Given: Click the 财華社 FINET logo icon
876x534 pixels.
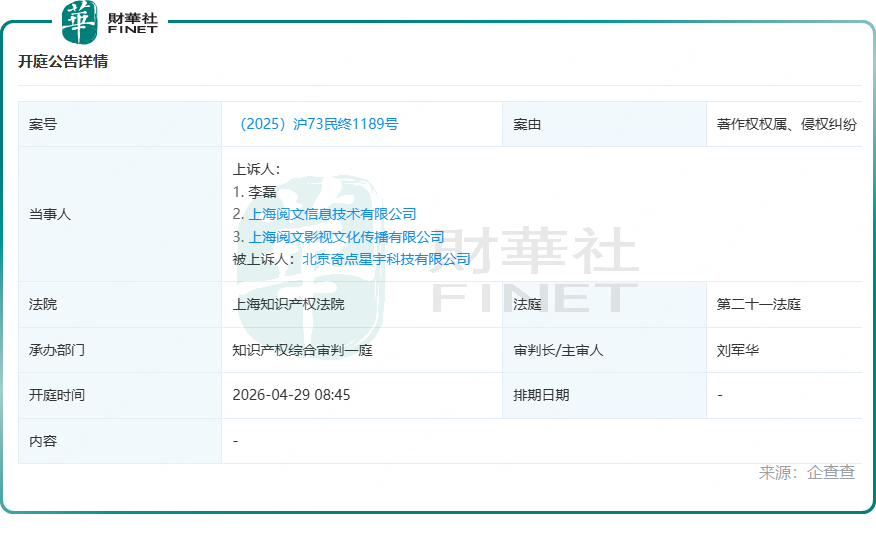Looking at the screenshot, I should pos(79,22).
